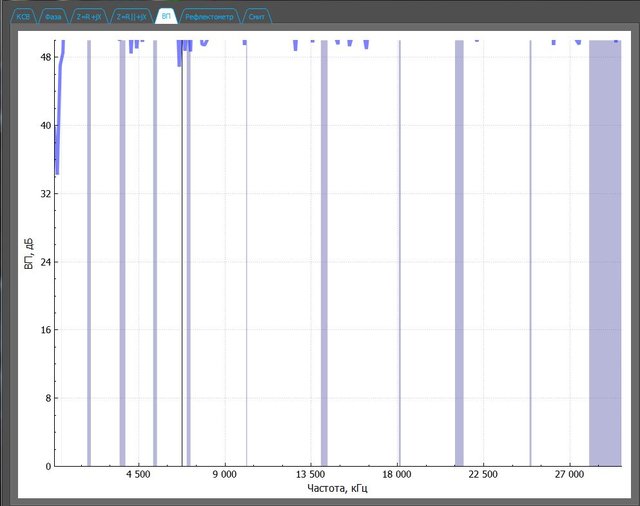Click the wide shaded band past 27 000 kHz

(x=604, y=250)
